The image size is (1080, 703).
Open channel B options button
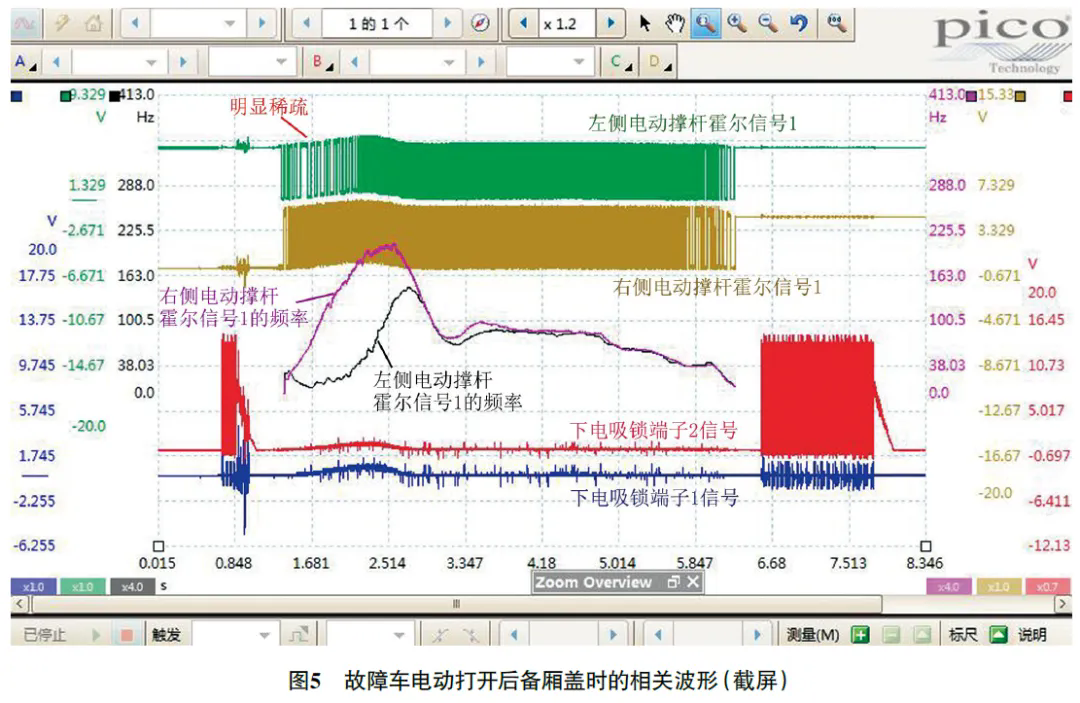pos(322,63)
